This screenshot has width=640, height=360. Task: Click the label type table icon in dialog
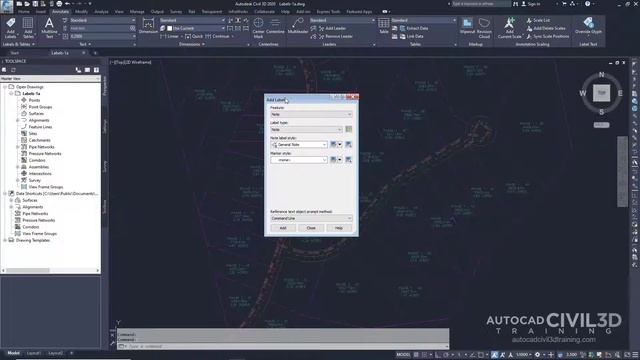[x=349, y=129]
